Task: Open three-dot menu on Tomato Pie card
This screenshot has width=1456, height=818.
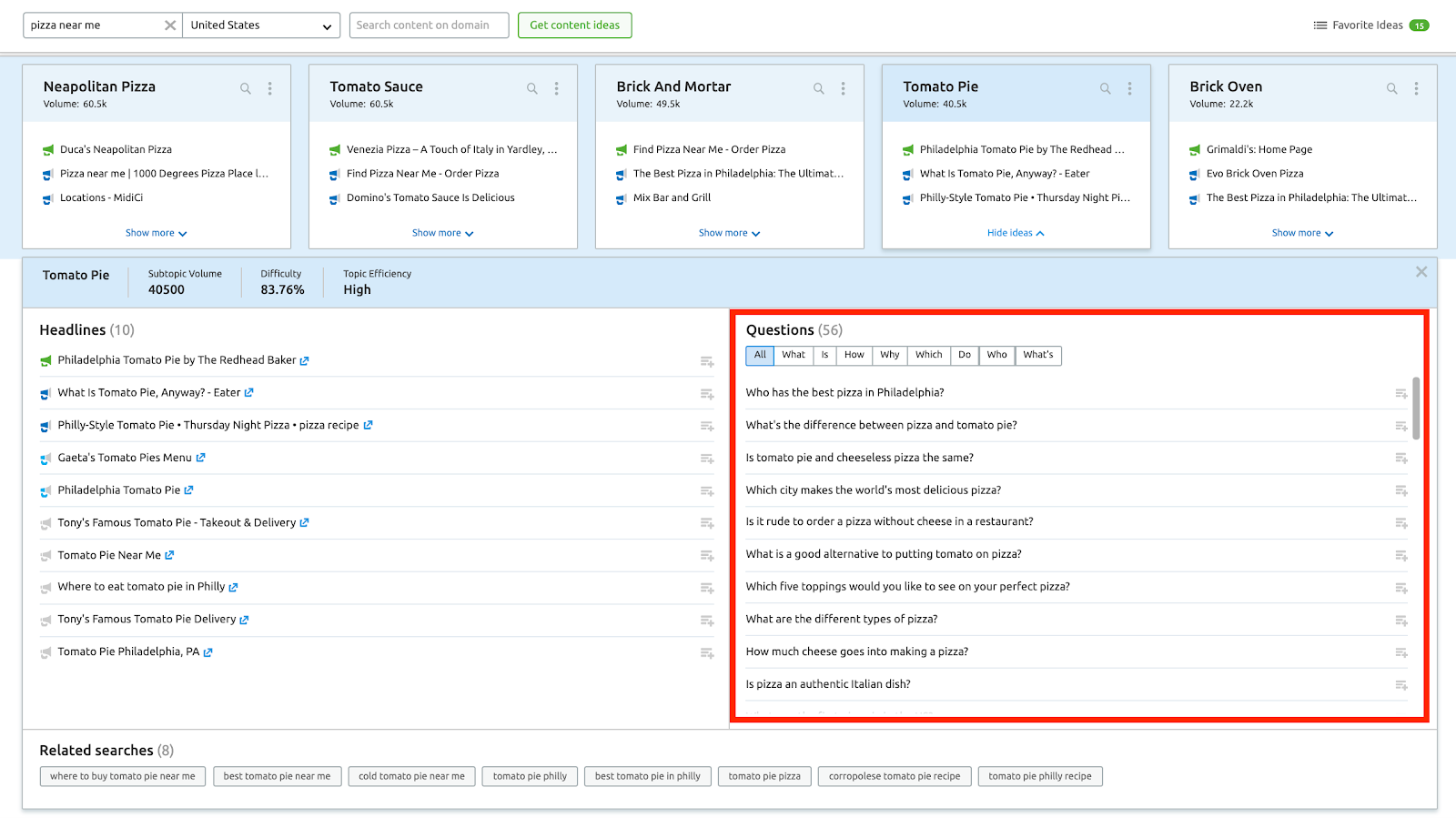Action: 1130,88
